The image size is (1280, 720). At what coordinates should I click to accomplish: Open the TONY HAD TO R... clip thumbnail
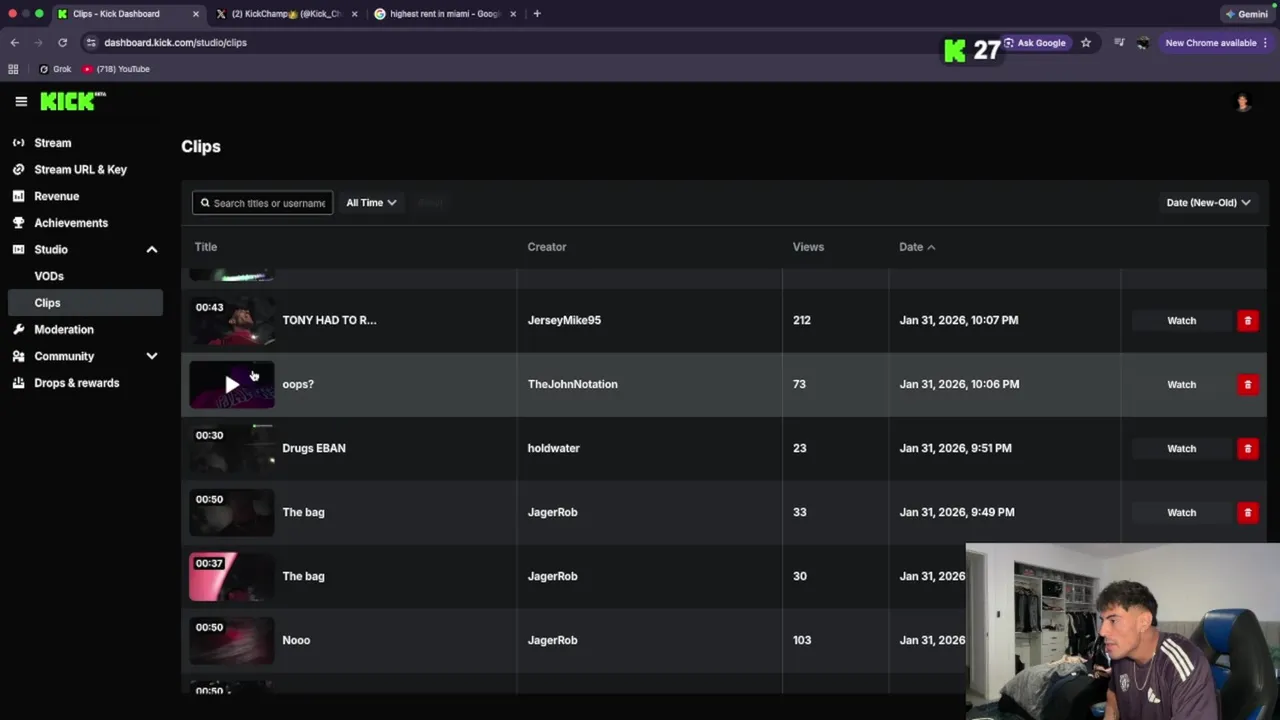232,320
